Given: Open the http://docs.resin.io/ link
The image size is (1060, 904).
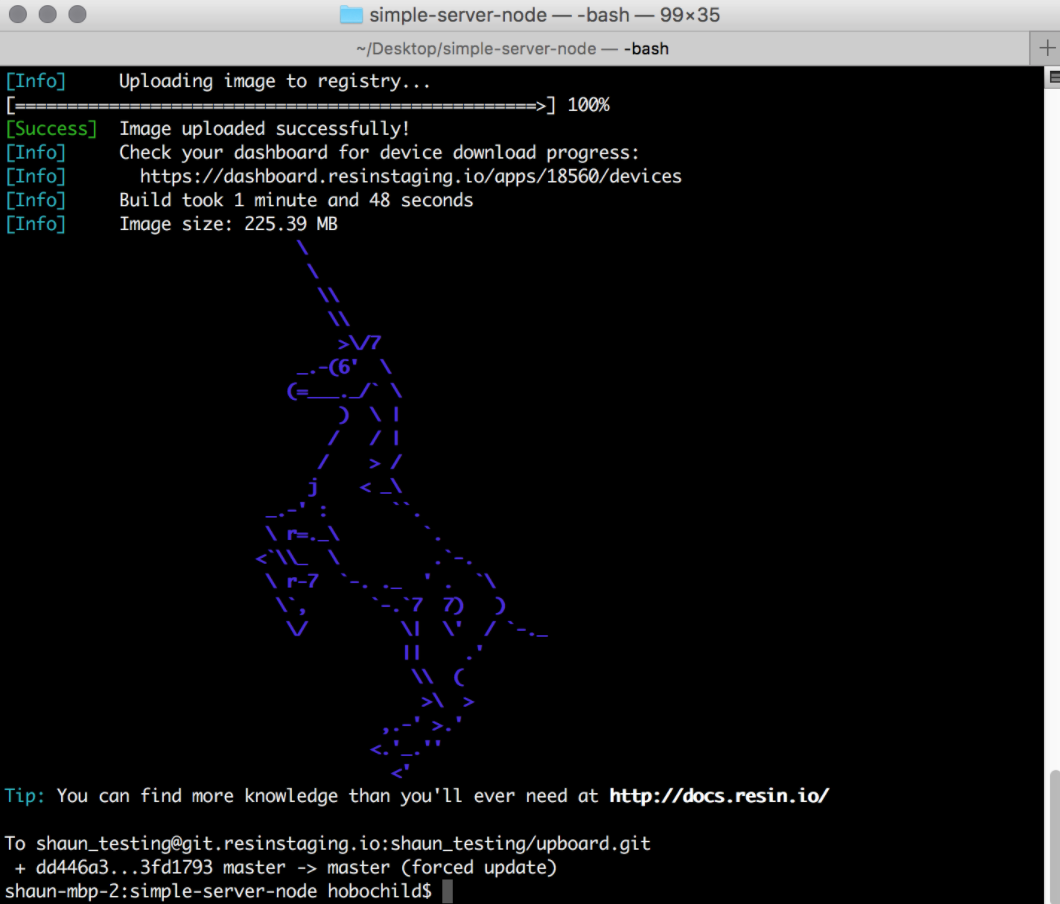Looking at the screenshot, I should (719, 796).
